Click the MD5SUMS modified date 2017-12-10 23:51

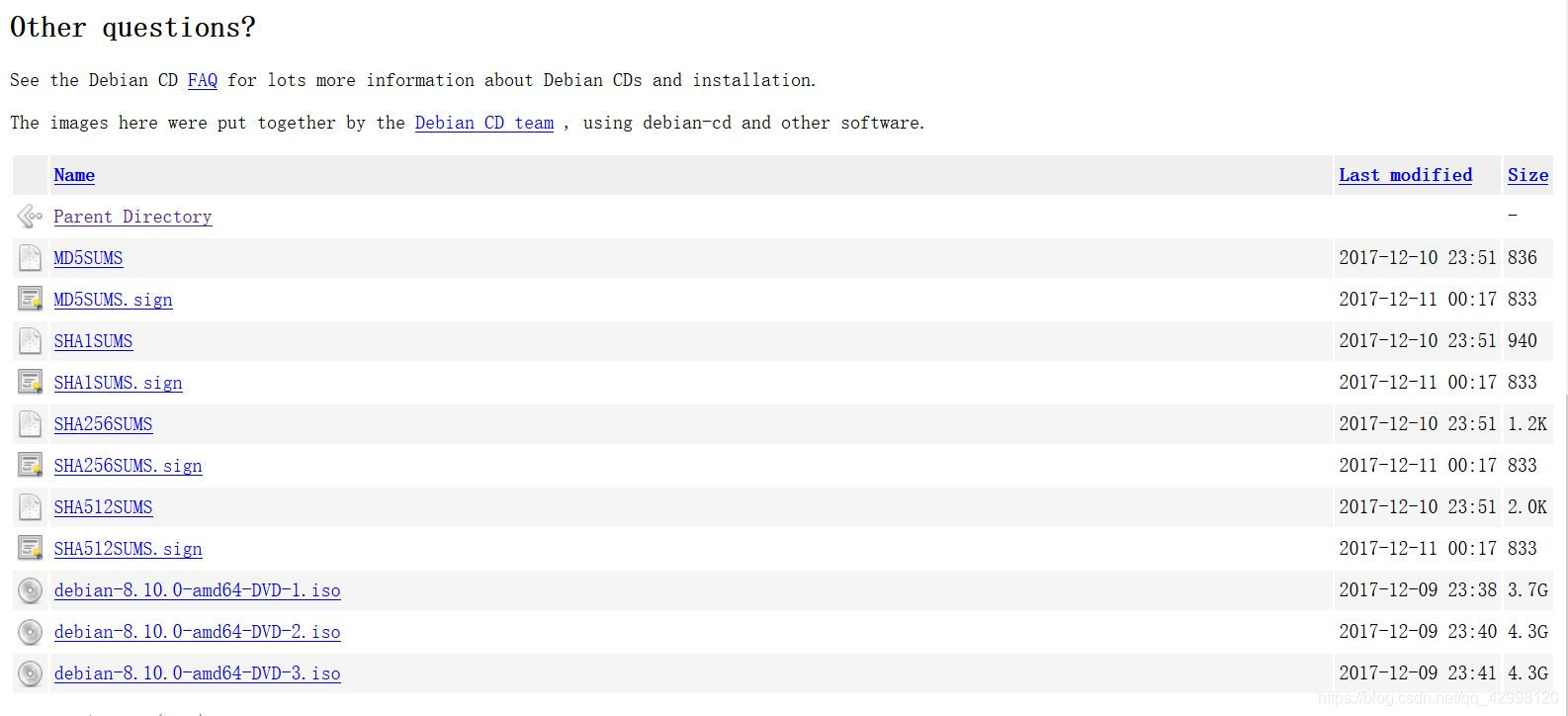pyautogui.click(x=1418, y=258)
